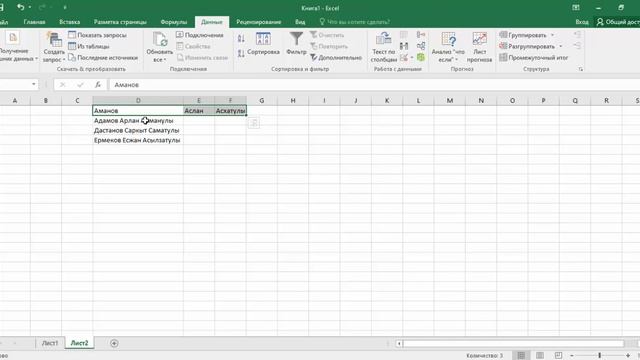This screenshot has height=360, width=640.
Task: Open the Data Validation dropdown arrow
Action: point(412,58)
